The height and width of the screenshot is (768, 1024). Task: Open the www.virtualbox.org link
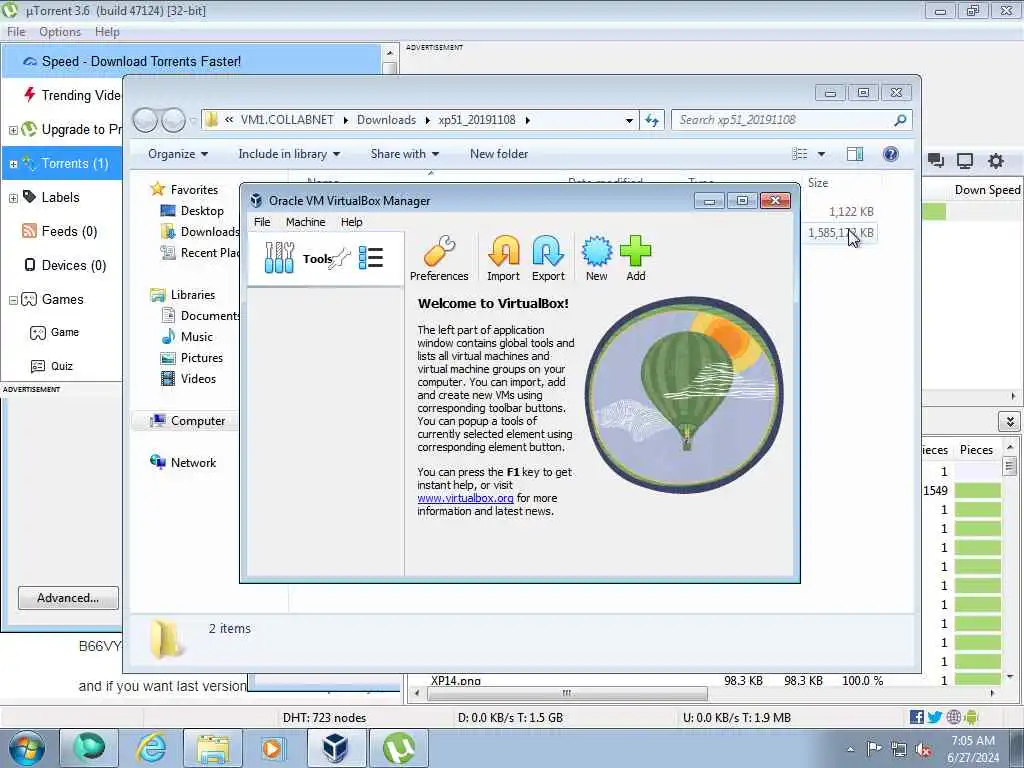[x=465, y=498]
